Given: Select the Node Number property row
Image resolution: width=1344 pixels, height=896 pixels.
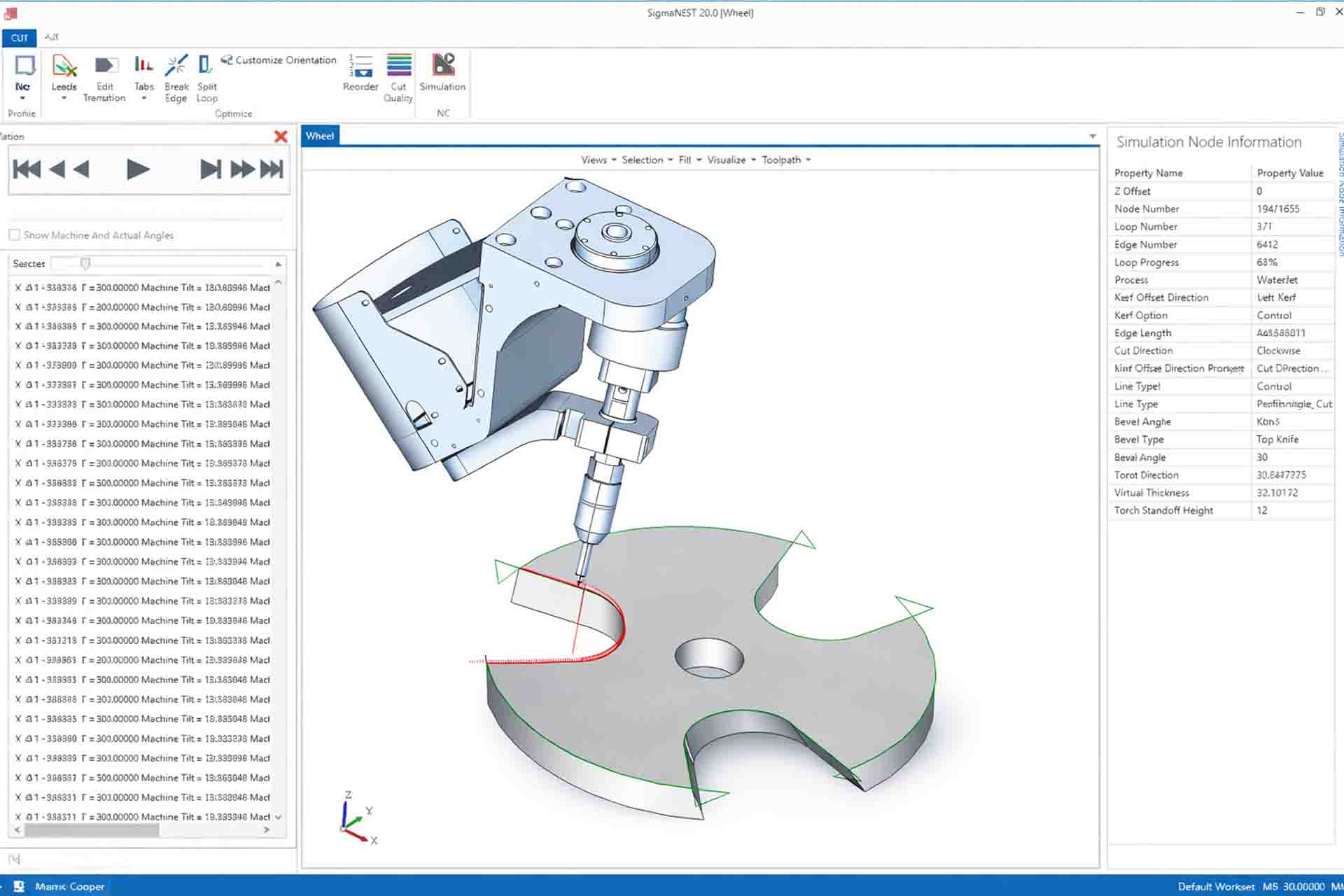Looking at the screenshot, I should point(1221,209).
